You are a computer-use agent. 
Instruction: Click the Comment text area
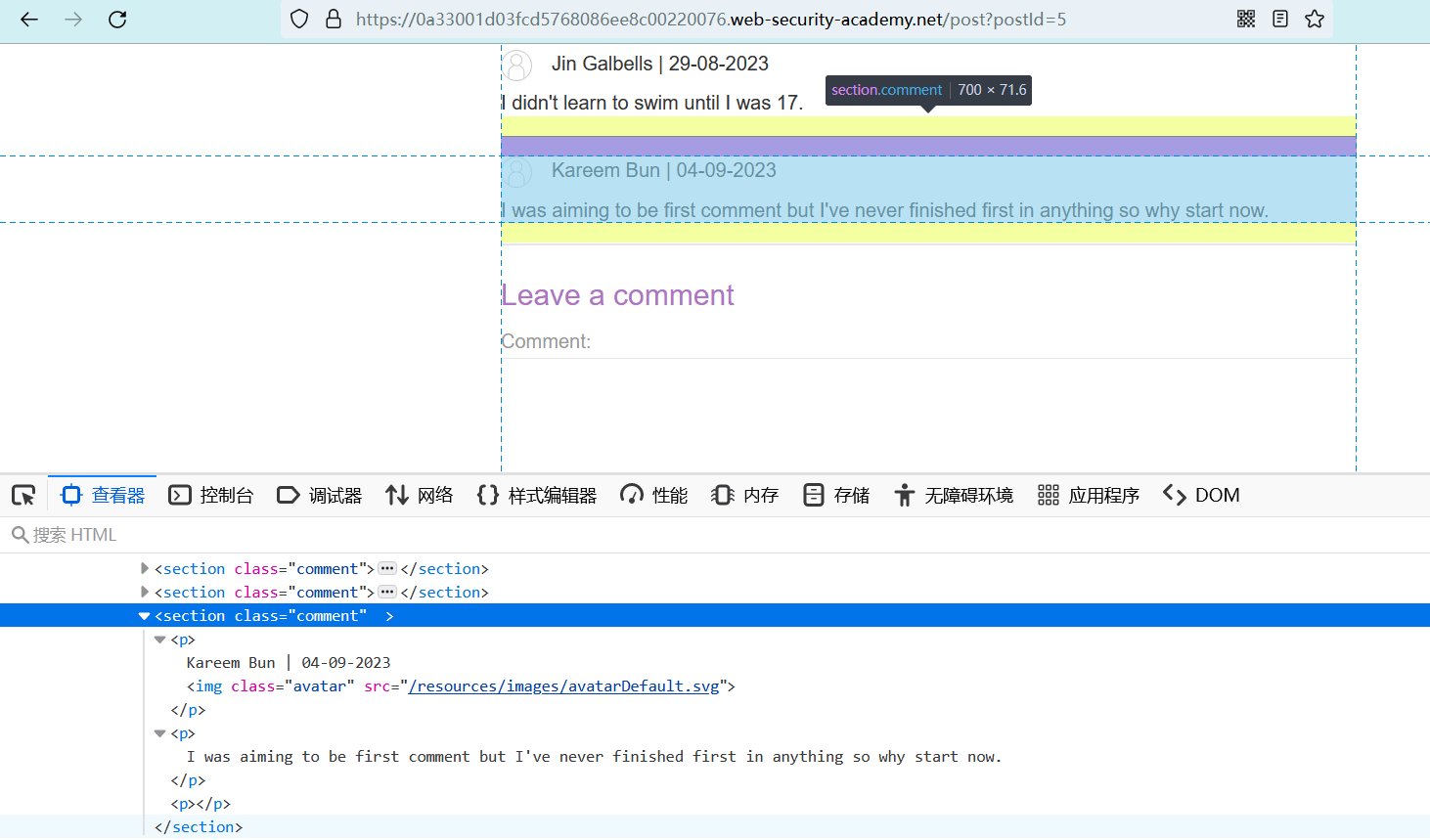(928, 416)
